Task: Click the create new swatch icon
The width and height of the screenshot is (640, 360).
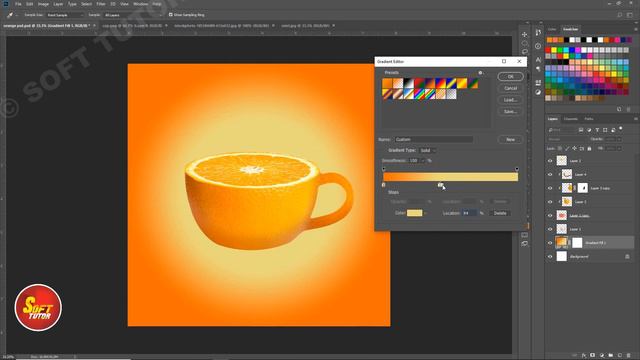Action: coord(619,109)
